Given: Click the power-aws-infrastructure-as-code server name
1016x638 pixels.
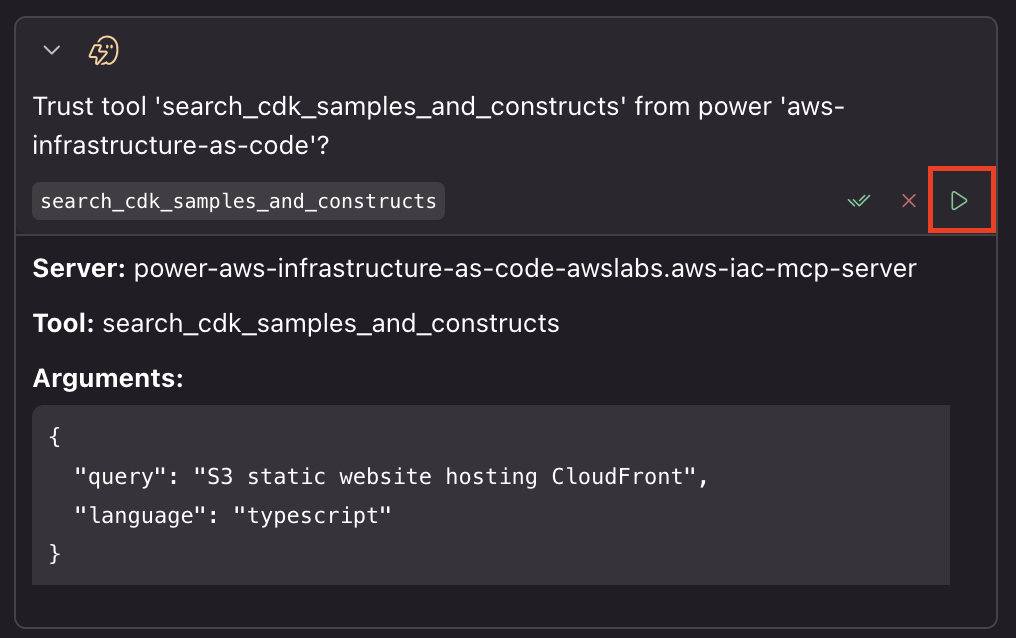Looking at the screenshot, I should coord(525,268).
